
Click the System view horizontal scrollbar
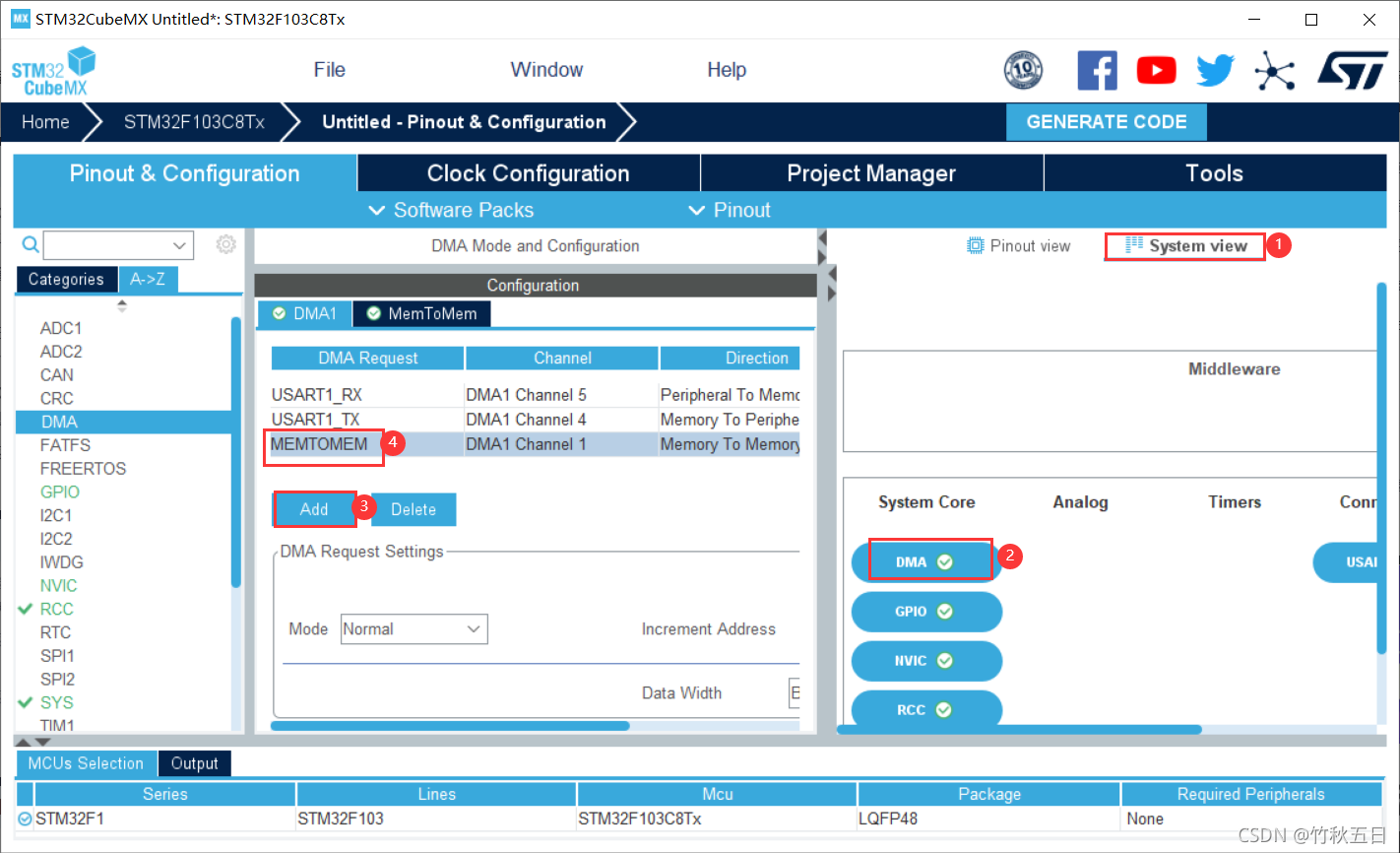tap(1020, 730)
